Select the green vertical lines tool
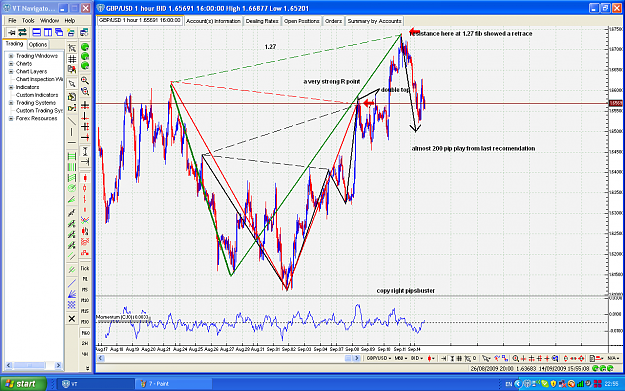The image size is (625, 391). coord(72,167)
